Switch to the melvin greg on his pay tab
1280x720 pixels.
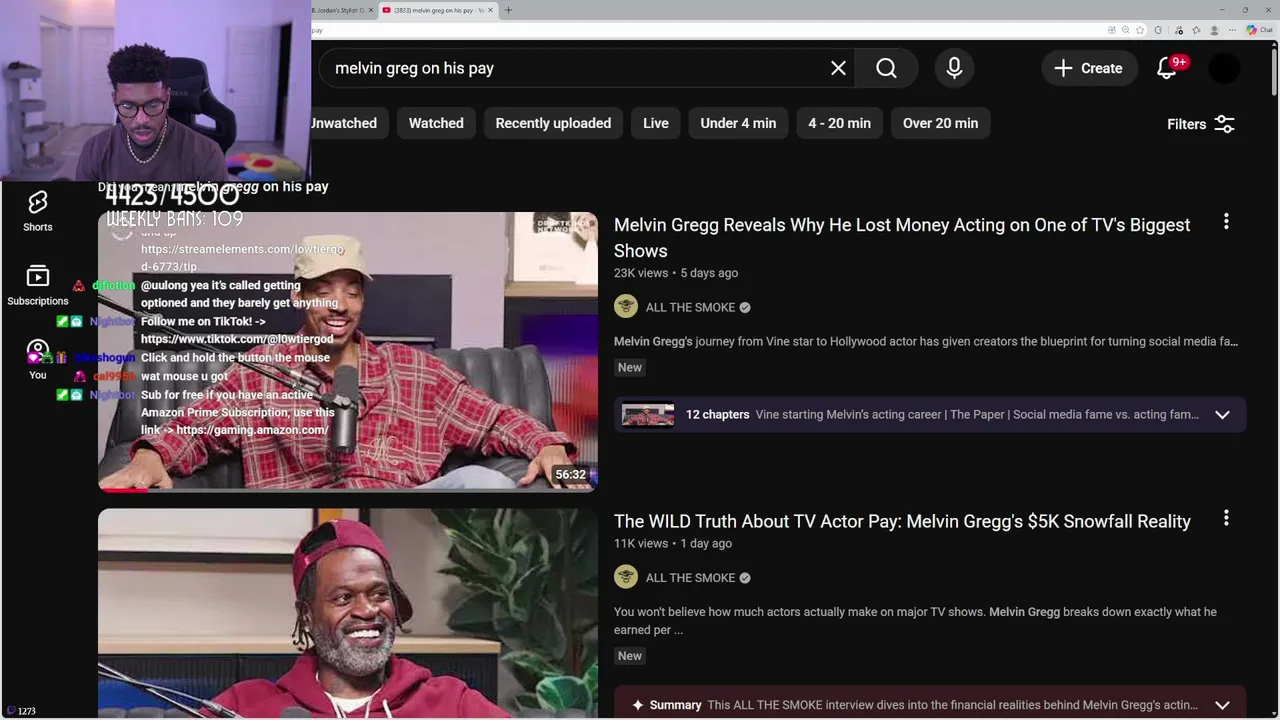pos(439,10)
